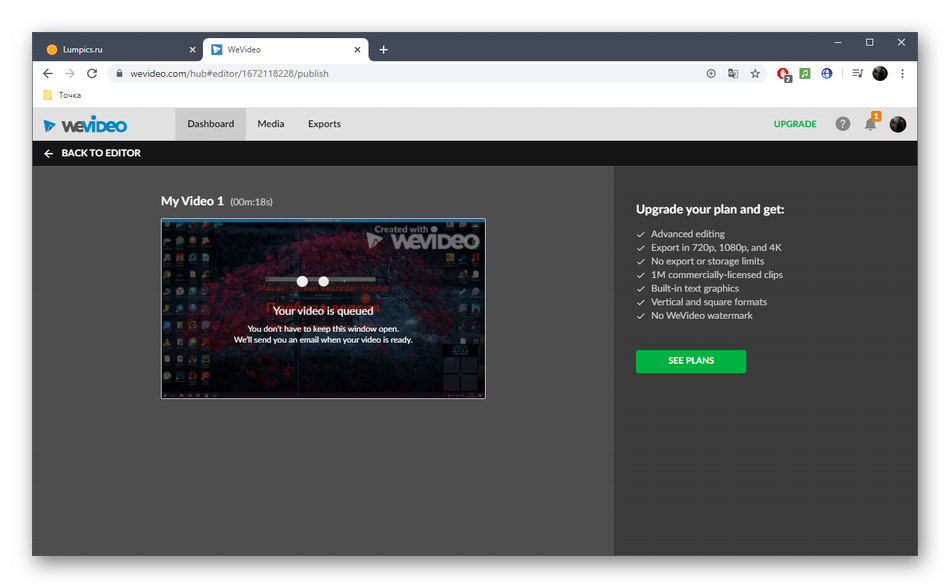Click the queued video preview thumbnail
This screenshot has width=950, height=588.
[x=323, y=308]
